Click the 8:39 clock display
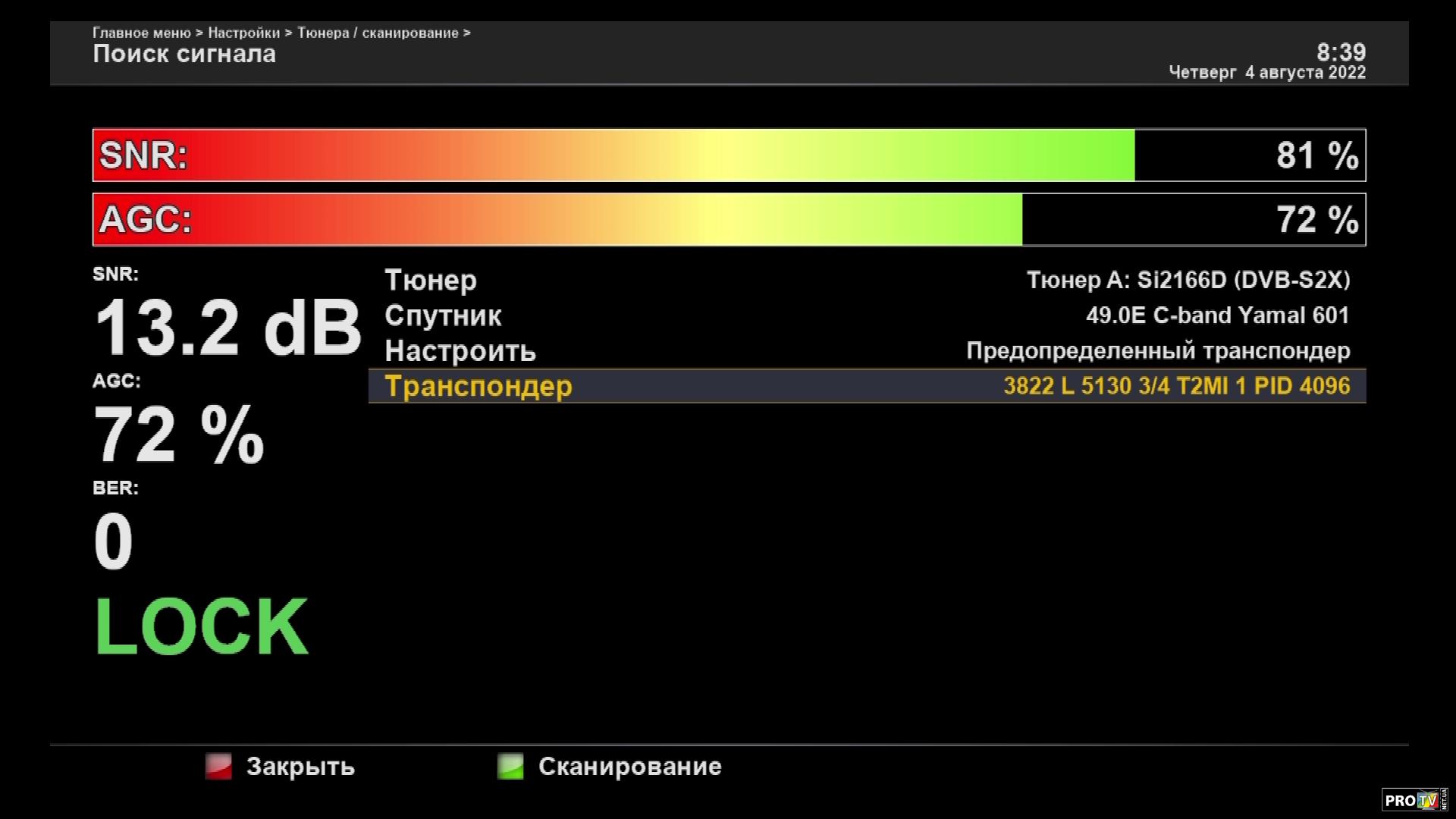Viewport: 1456px width, 819px height. coord(1341,52)
